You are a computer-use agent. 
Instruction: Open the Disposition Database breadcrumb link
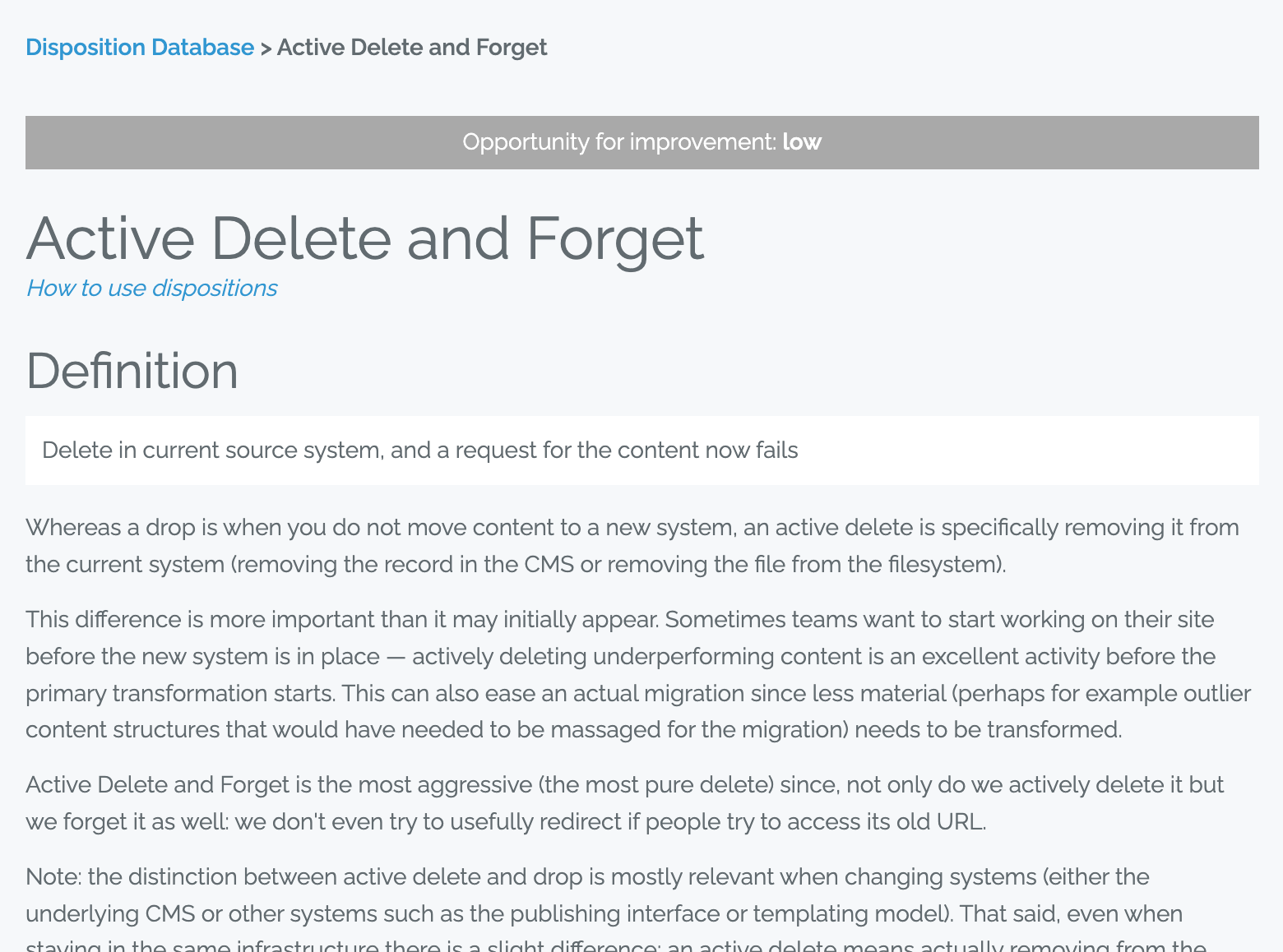tap(140, 48)
